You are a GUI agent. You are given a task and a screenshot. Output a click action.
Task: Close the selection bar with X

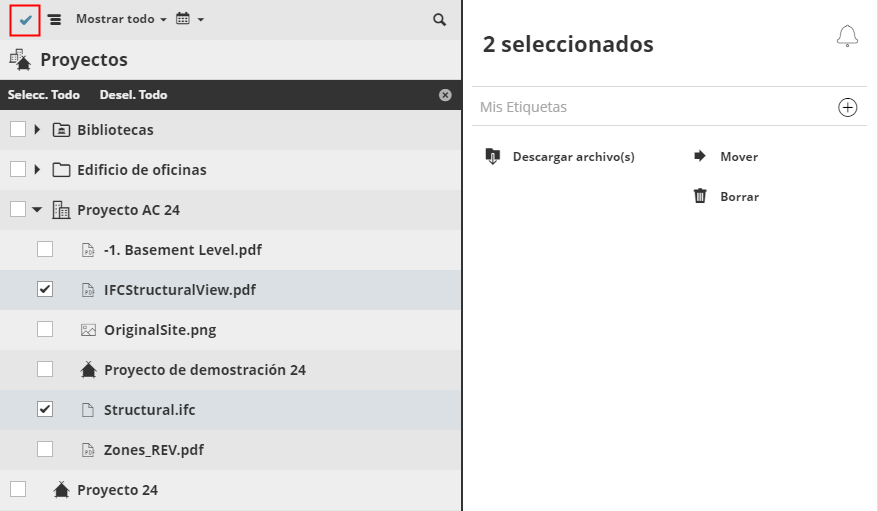445,95
